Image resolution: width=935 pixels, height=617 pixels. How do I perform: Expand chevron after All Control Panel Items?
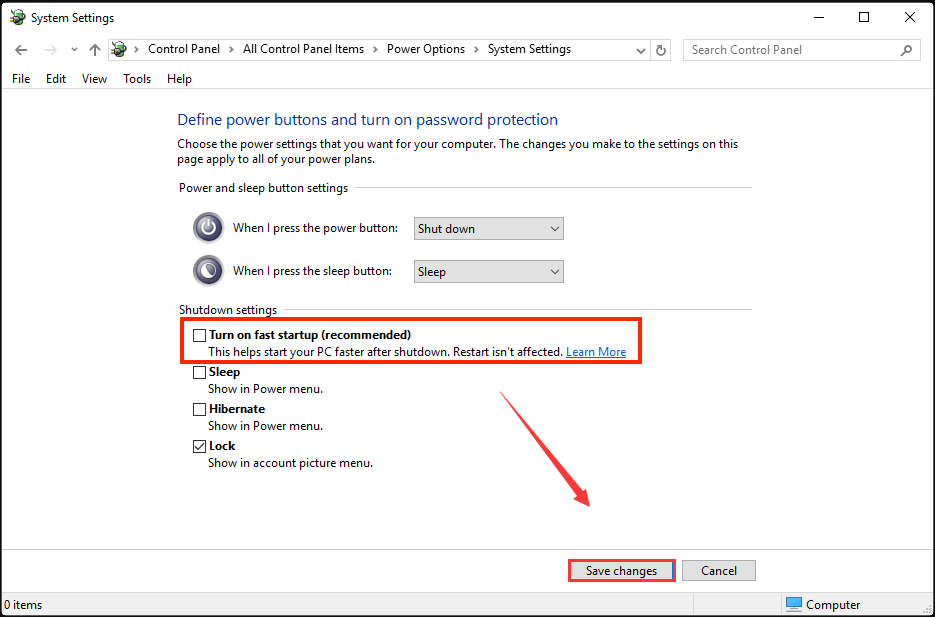(375, 49)
